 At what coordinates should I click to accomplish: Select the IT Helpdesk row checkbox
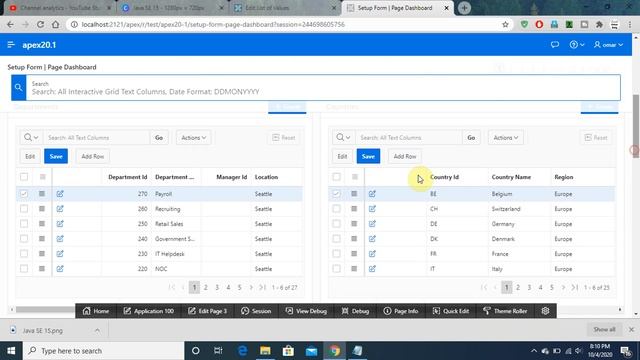click(x=24, y=253)
